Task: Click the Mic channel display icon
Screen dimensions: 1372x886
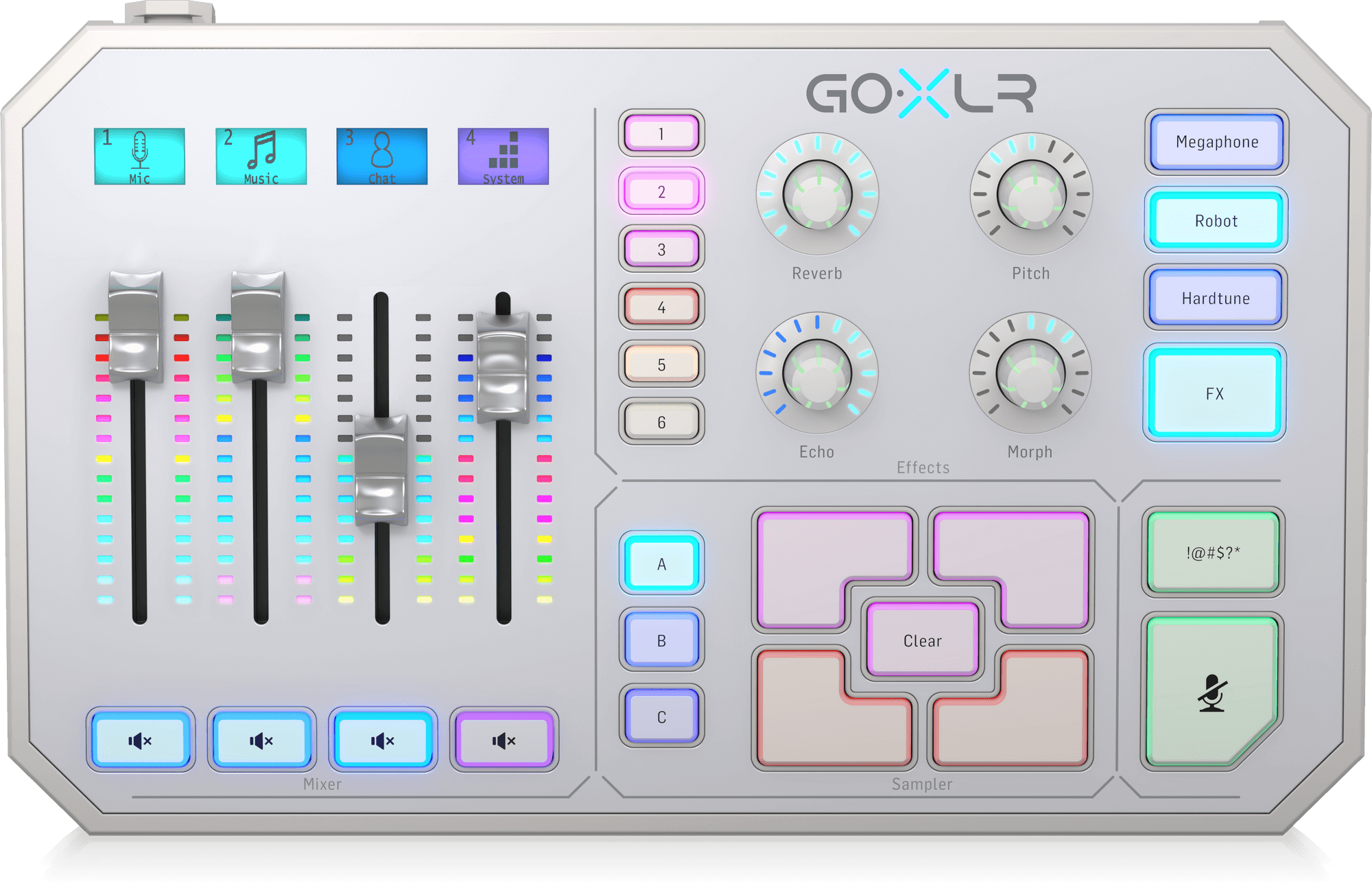Action: point(139,156)
